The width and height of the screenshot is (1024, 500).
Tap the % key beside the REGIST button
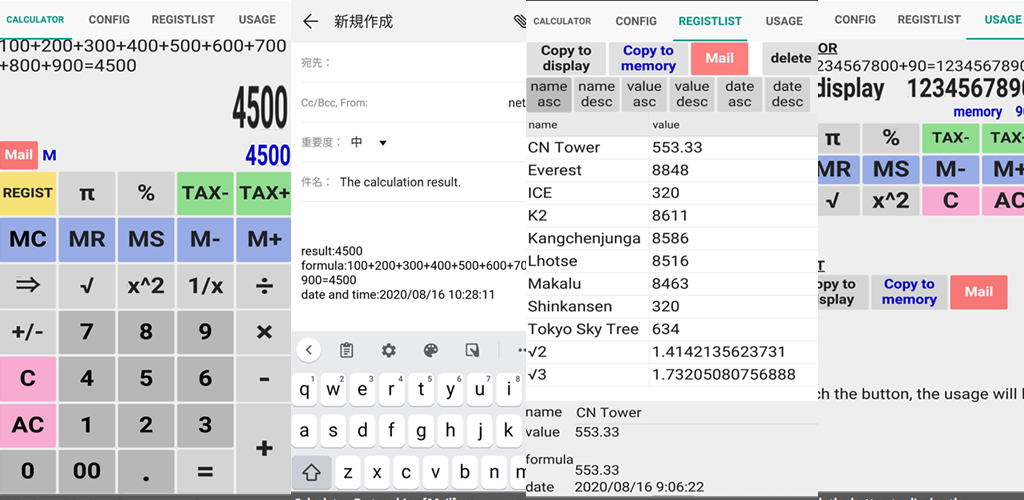(146, 193)
